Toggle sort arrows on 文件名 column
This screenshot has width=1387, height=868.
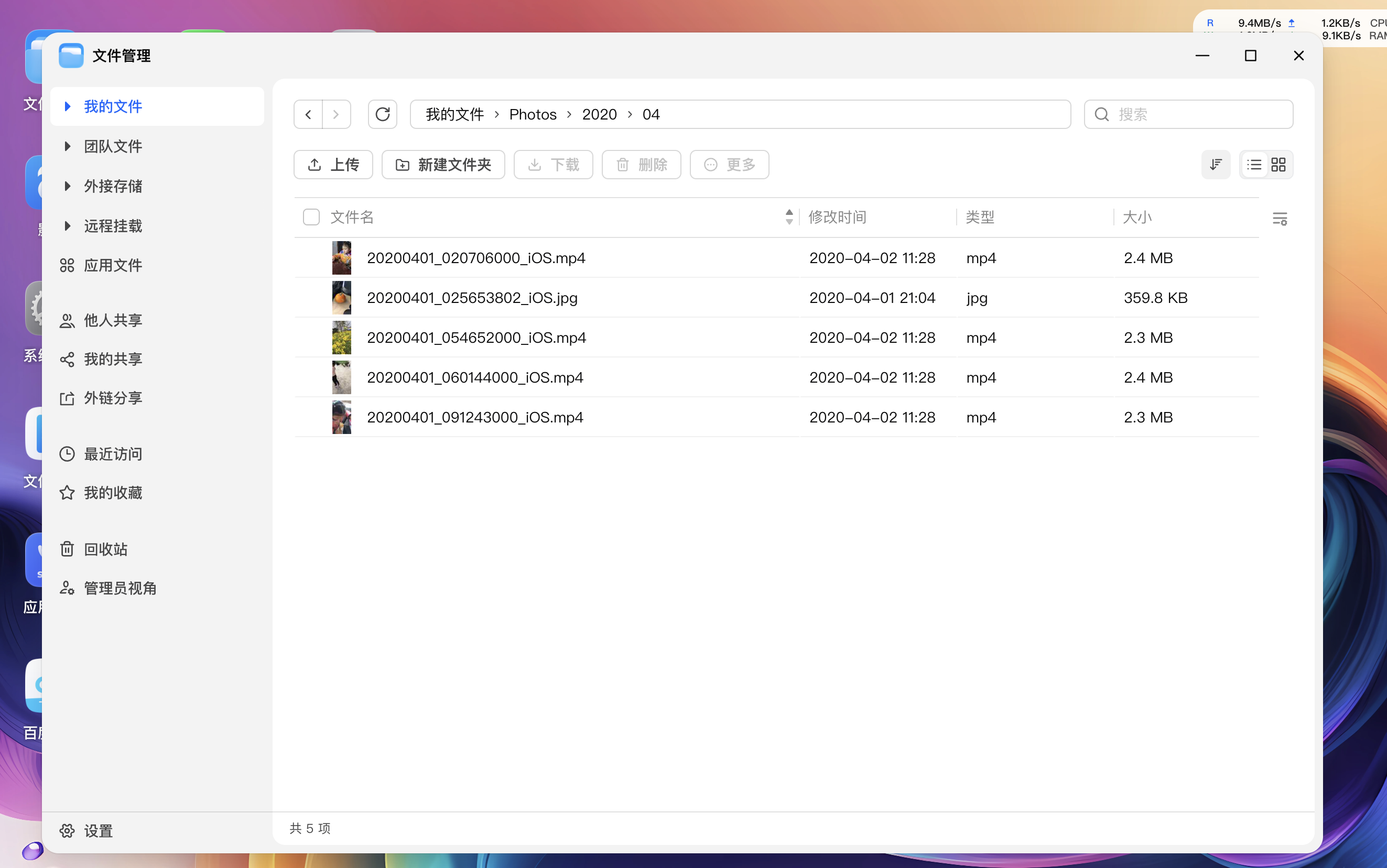coord(789,217)
